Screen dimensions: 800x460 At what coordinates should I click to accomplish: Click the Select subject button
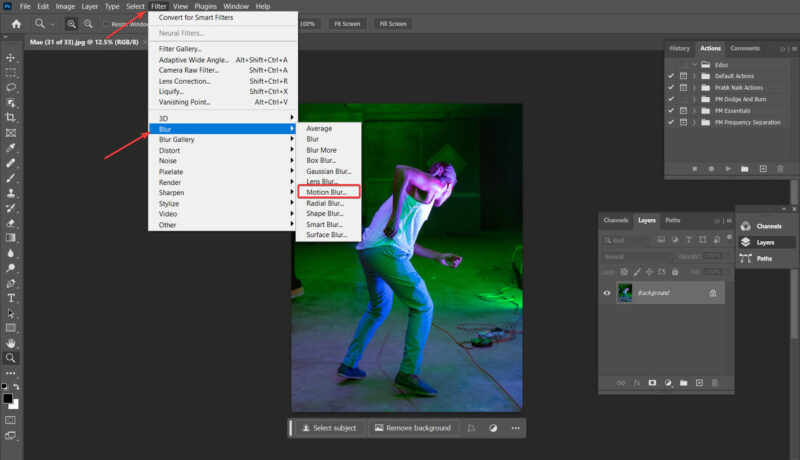pos(330,428)
